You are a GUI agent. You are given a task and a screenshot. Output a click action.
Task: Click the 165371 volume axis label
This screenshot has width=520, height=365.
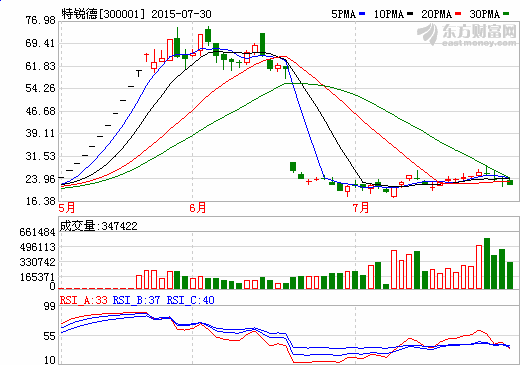click(x=37, y=277)
